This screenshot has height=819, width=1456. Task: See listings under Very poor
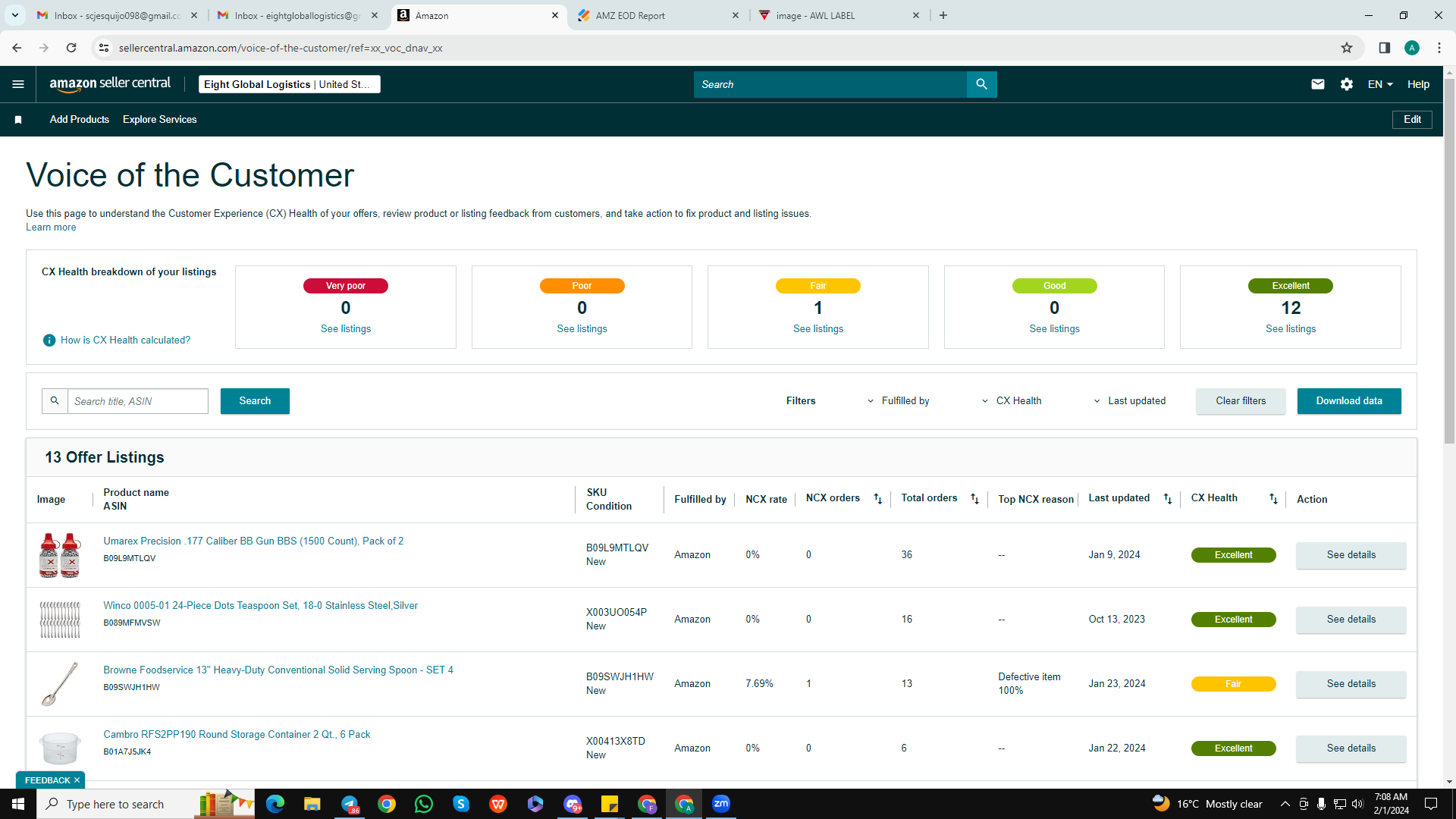point(346,329)
